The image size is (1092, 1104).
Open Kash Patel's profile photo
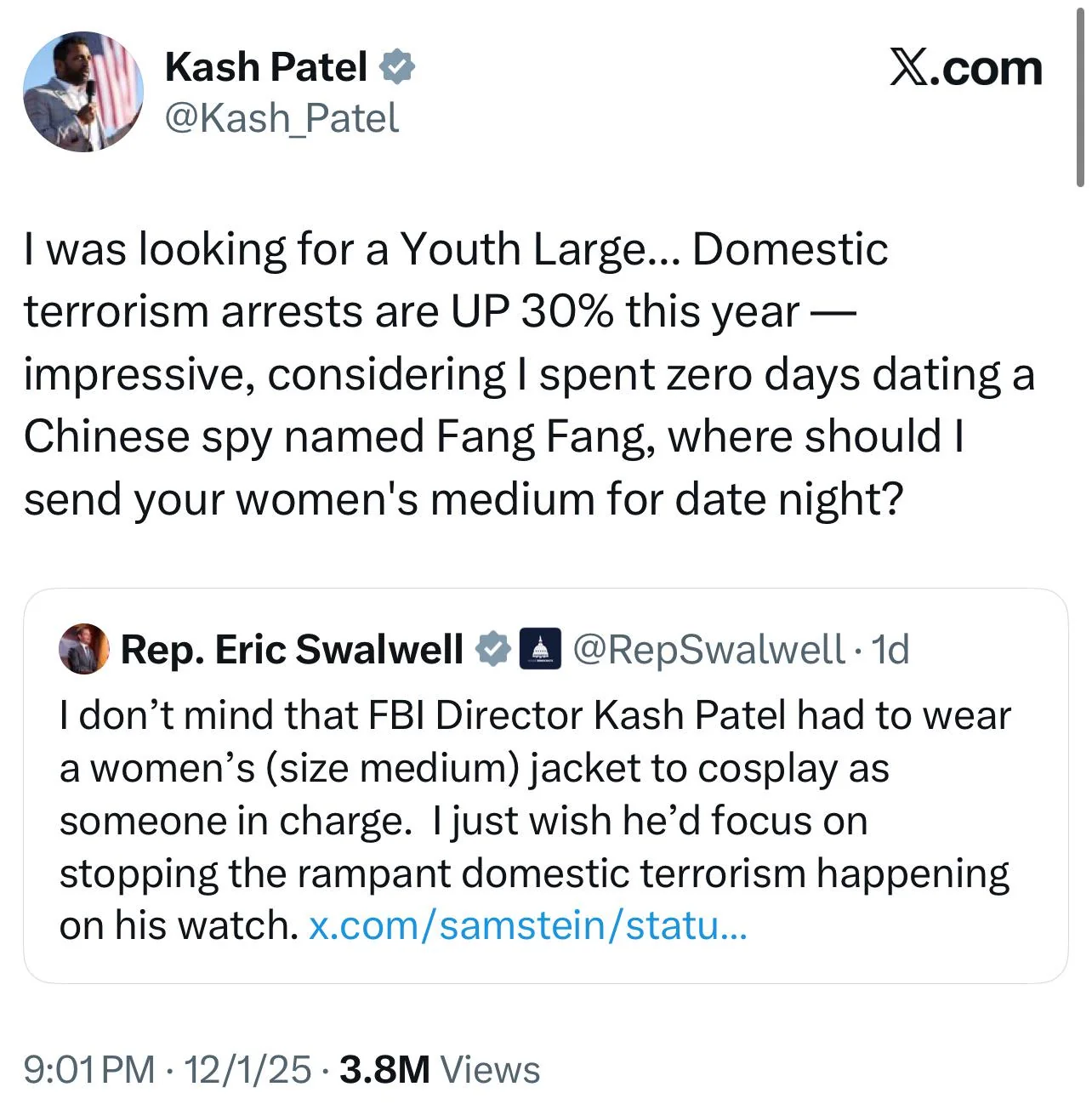pyautogui.click(x=83, y=93)
